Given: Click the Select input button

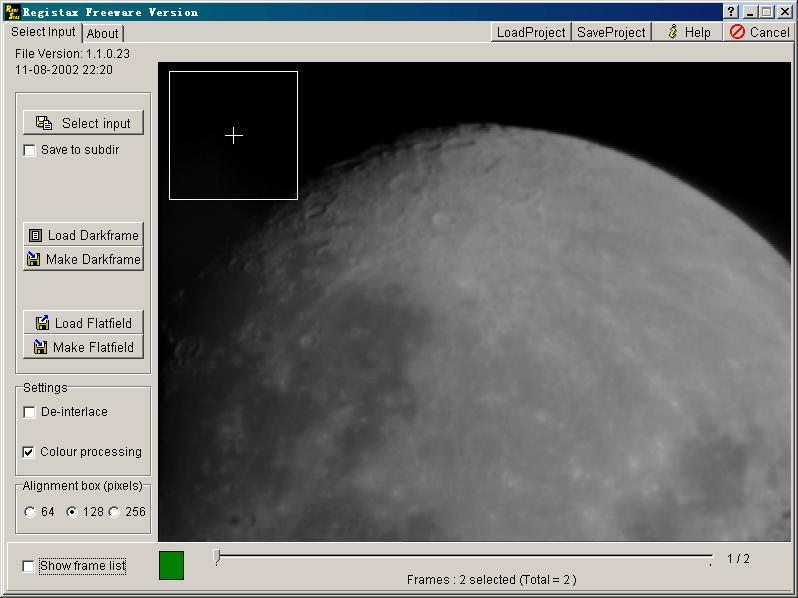Looking at the screenshot, I should pyautogui.click(x=83, y=123).
